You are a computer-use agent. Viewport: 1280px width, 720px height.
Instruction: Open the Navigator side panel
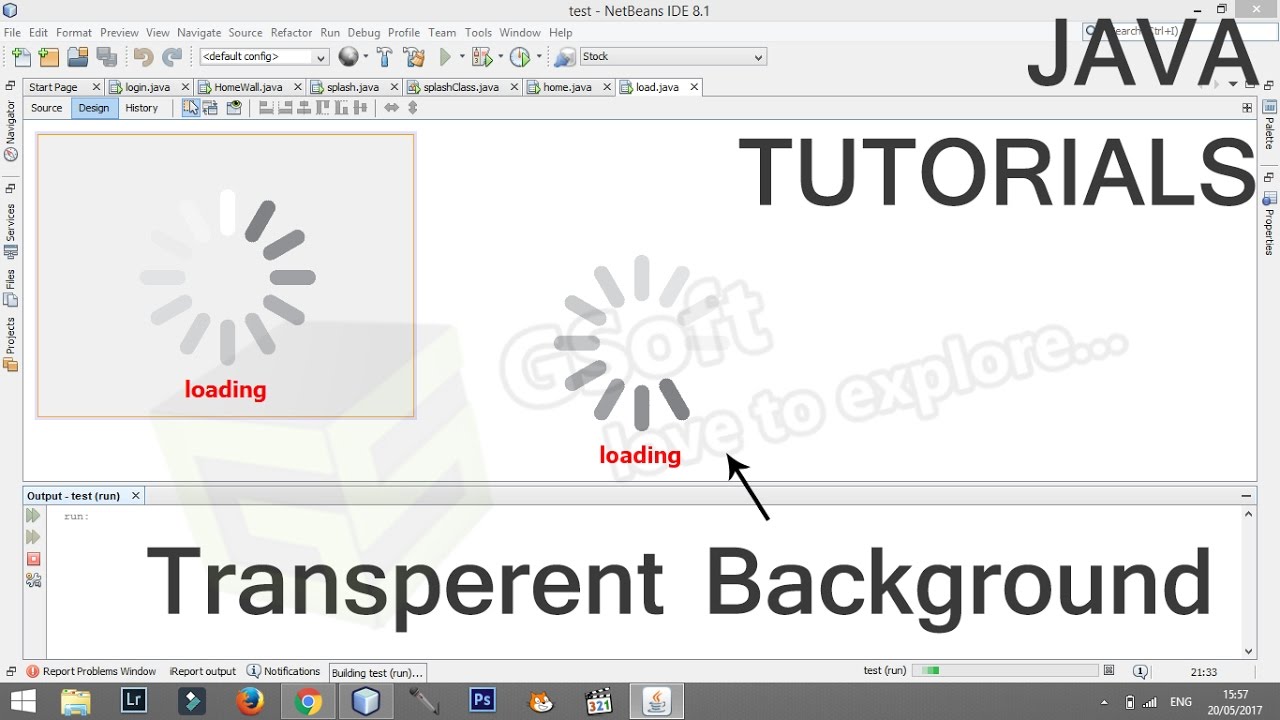11,130
